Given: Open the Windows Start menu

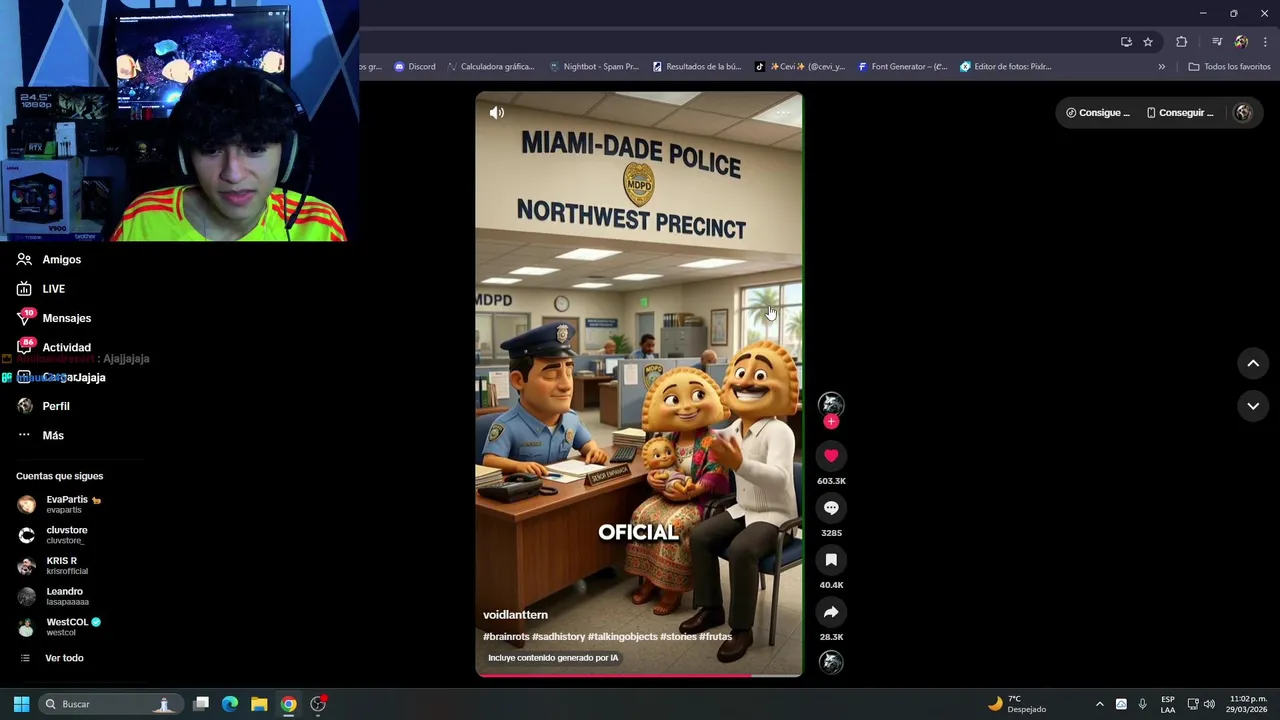Looking at the screenshot, I should (21, 704).
